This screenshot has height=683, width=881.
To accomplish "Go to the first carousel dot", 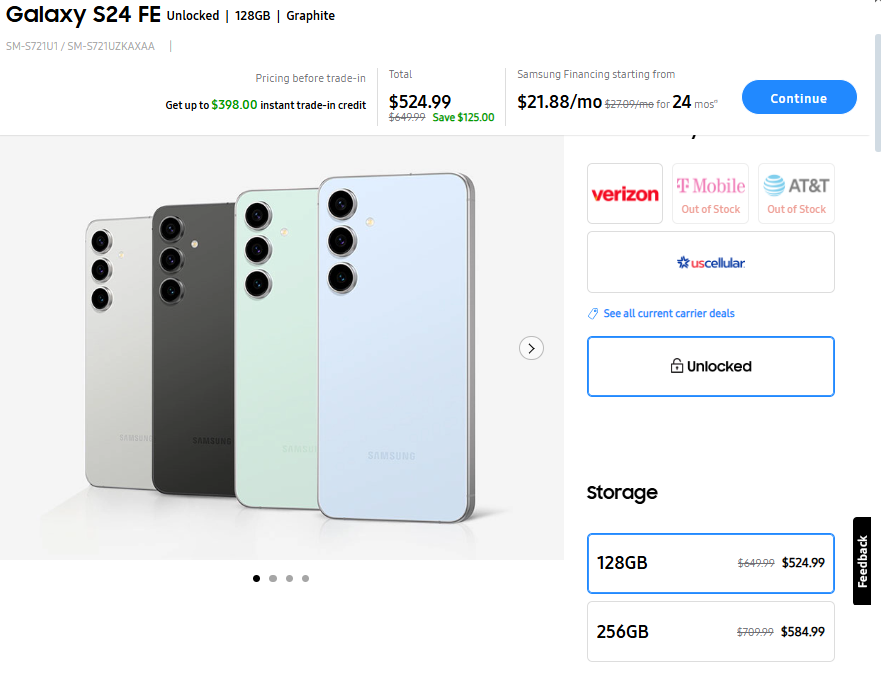I will [257, 578].
